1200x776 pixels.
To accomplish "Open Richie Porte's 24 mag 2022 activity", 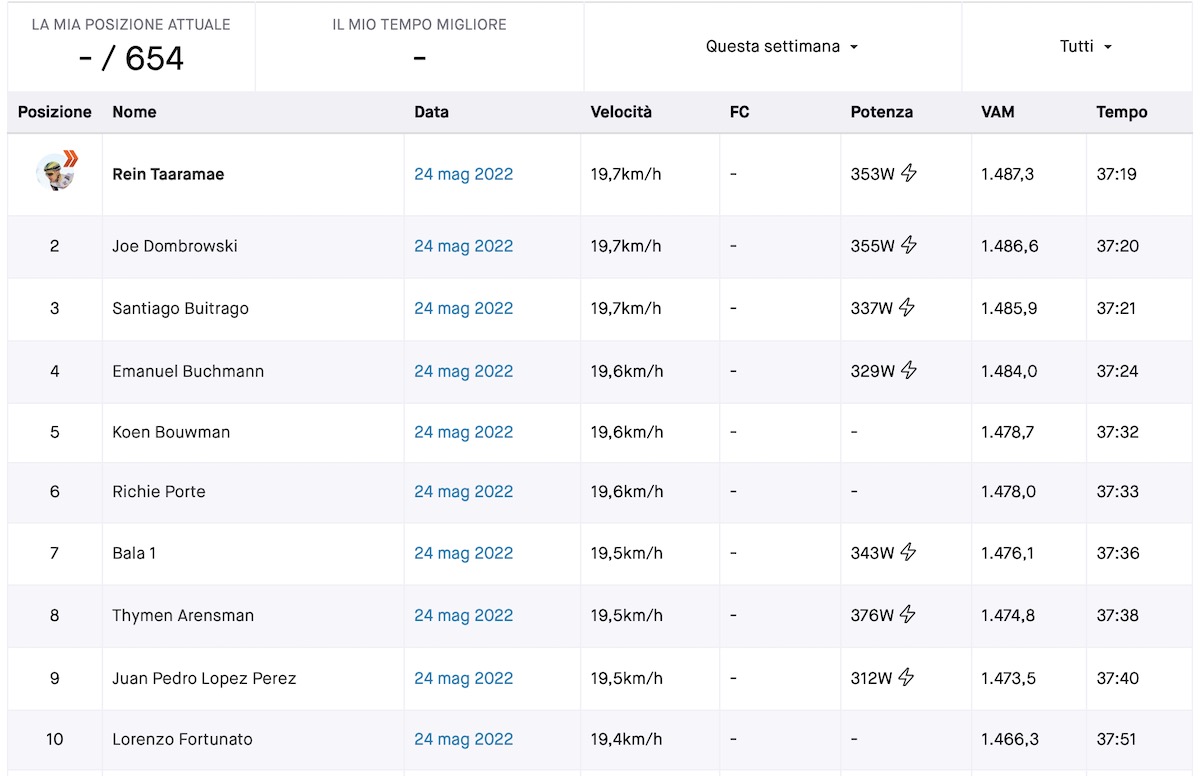I will tap(463, 491).
